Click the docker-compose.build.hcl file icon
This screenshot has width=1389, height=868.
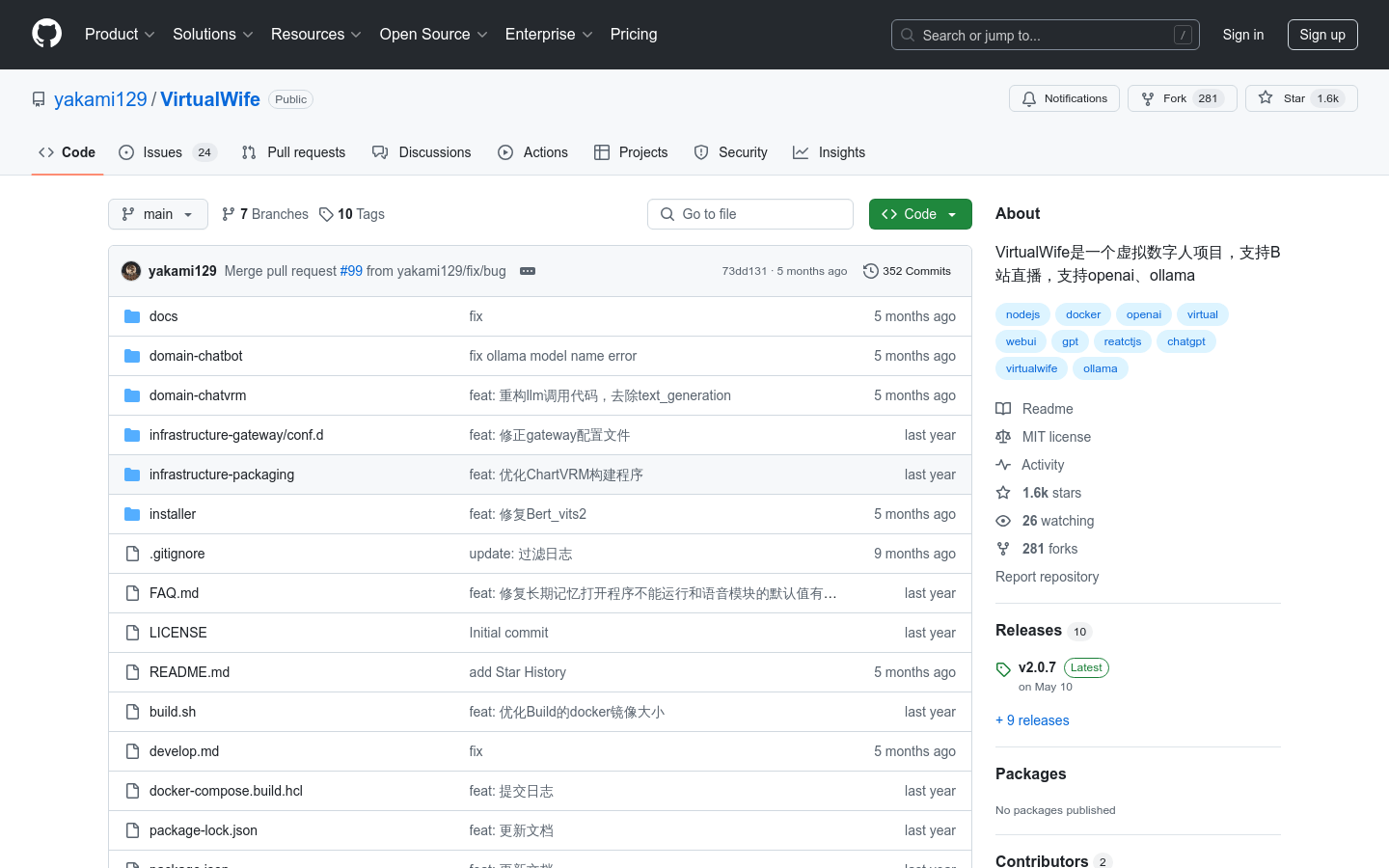point(132,791)
